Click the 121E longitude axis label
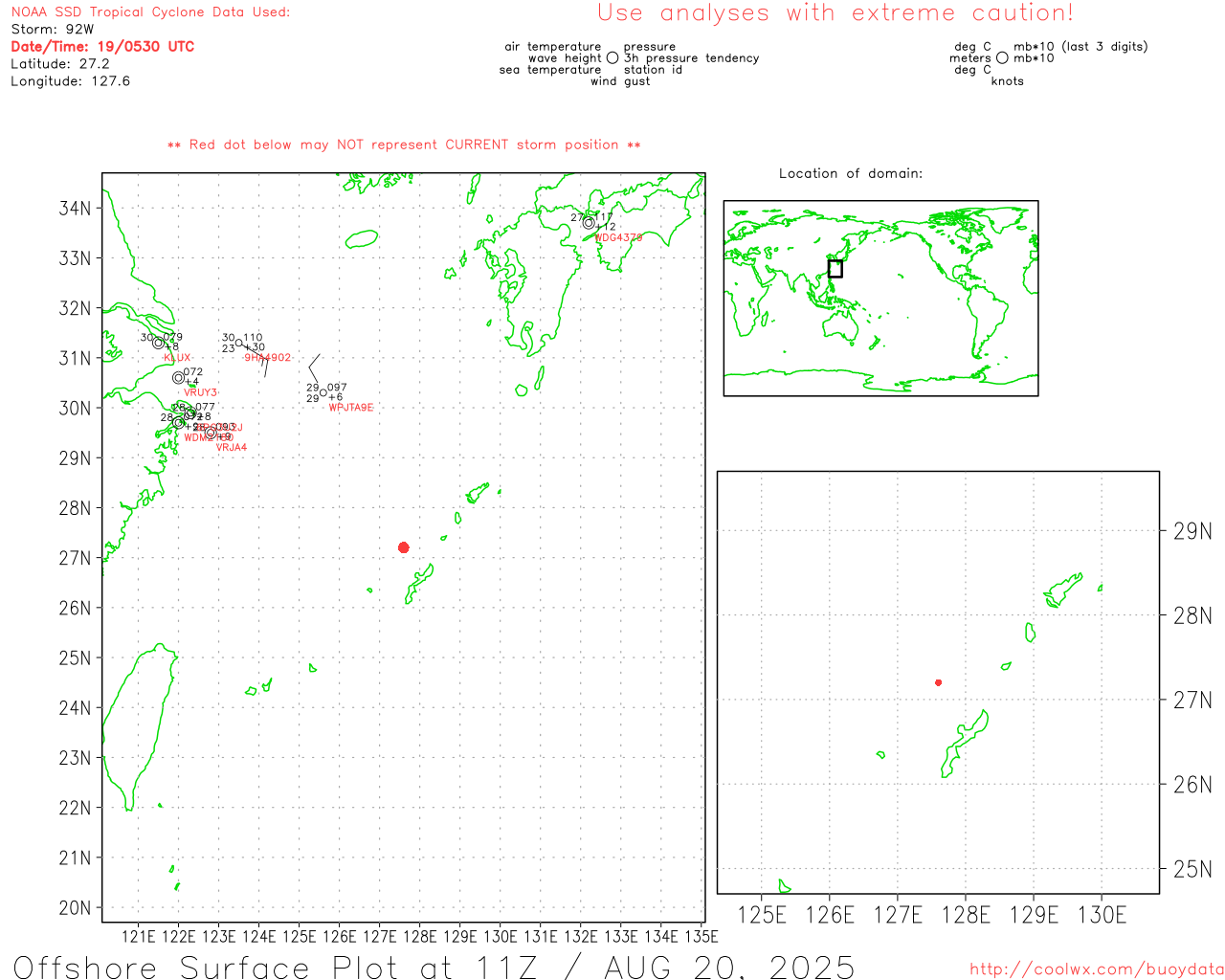This screenshot has height=980, width=1225. coord(139,937)
